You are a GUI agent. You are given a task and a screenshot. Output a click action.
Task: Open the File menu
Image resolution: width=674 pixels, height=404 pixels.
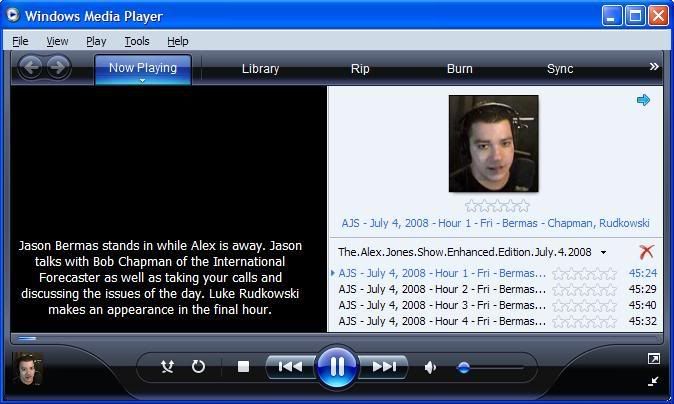[x=20, y=41]
